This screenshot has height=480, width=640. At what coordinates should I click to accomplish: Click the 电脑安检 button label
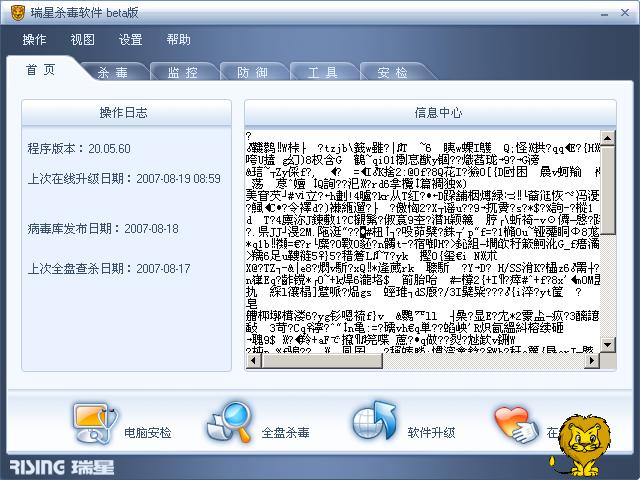148,433
